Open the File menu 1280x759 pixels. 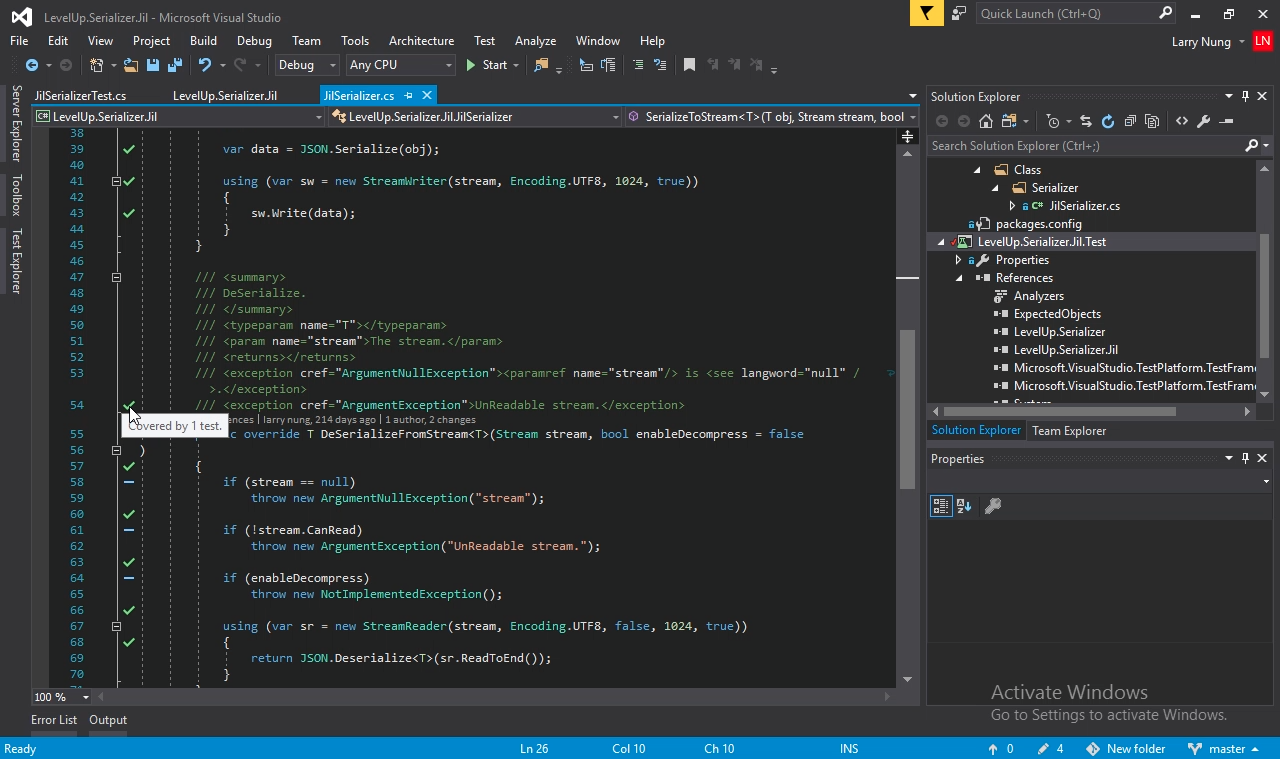coord(19,41)
